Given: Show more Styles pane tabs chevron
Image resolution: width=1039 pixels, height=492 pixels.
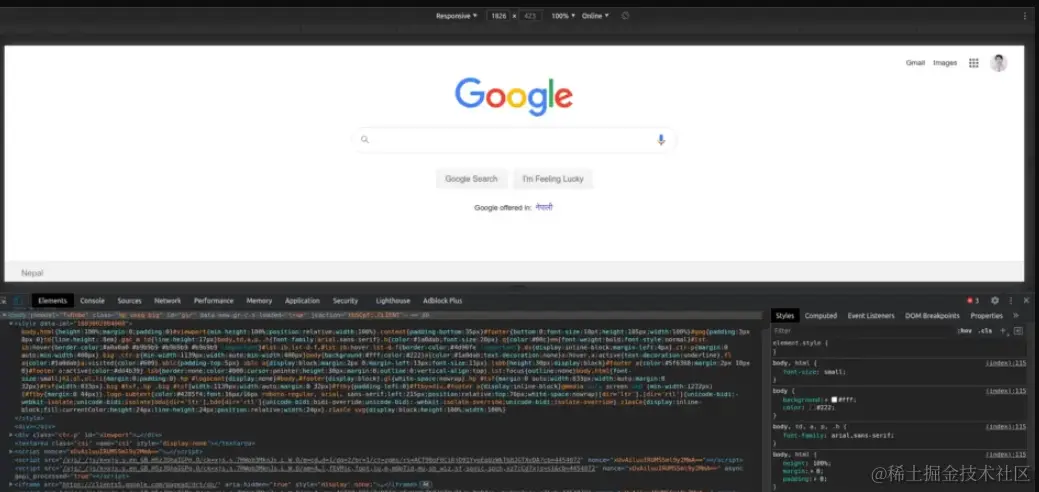Looking at the screenshot, I should click(1016, 316).
